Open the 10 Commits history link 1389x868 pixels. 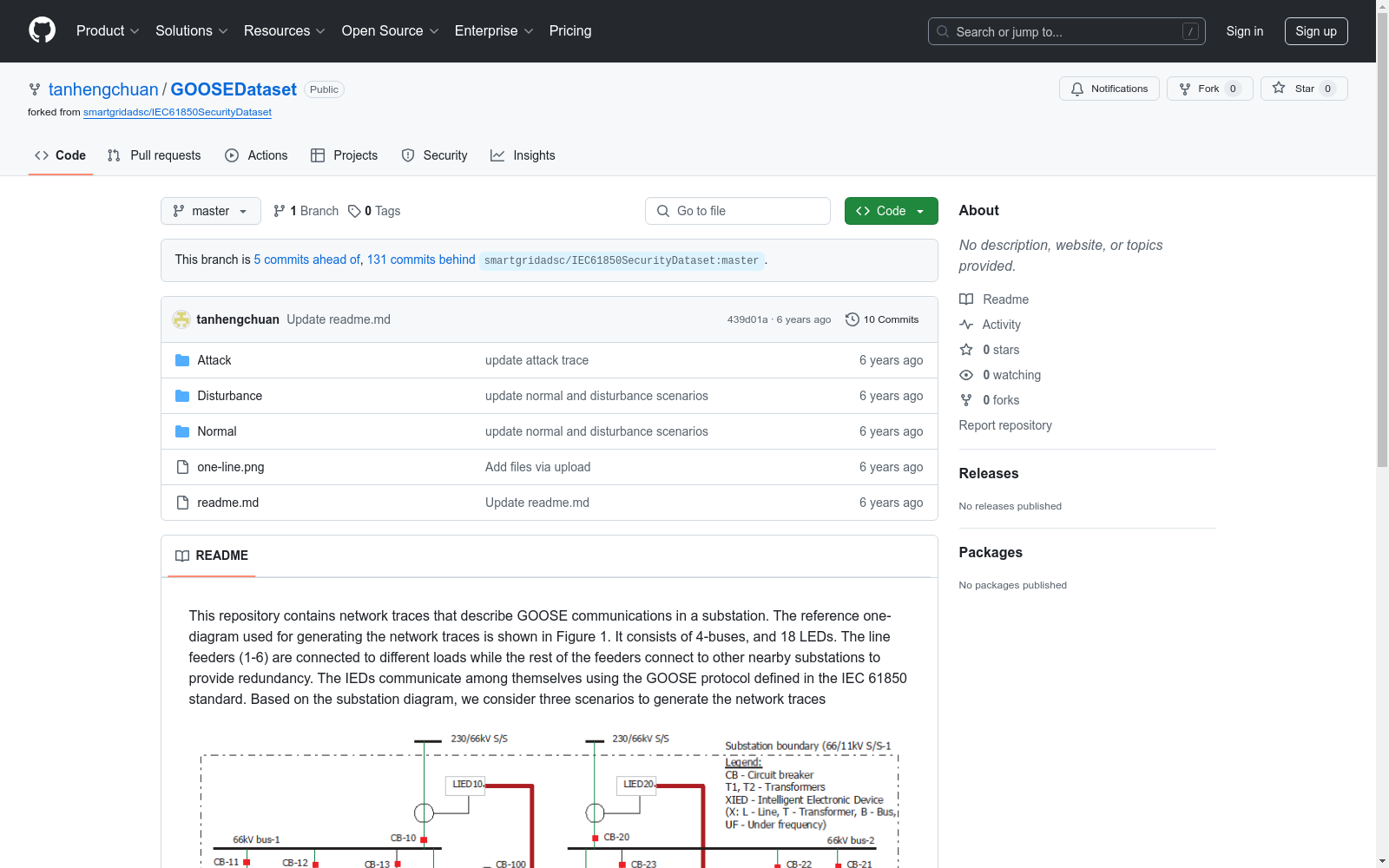coord(882,319)
